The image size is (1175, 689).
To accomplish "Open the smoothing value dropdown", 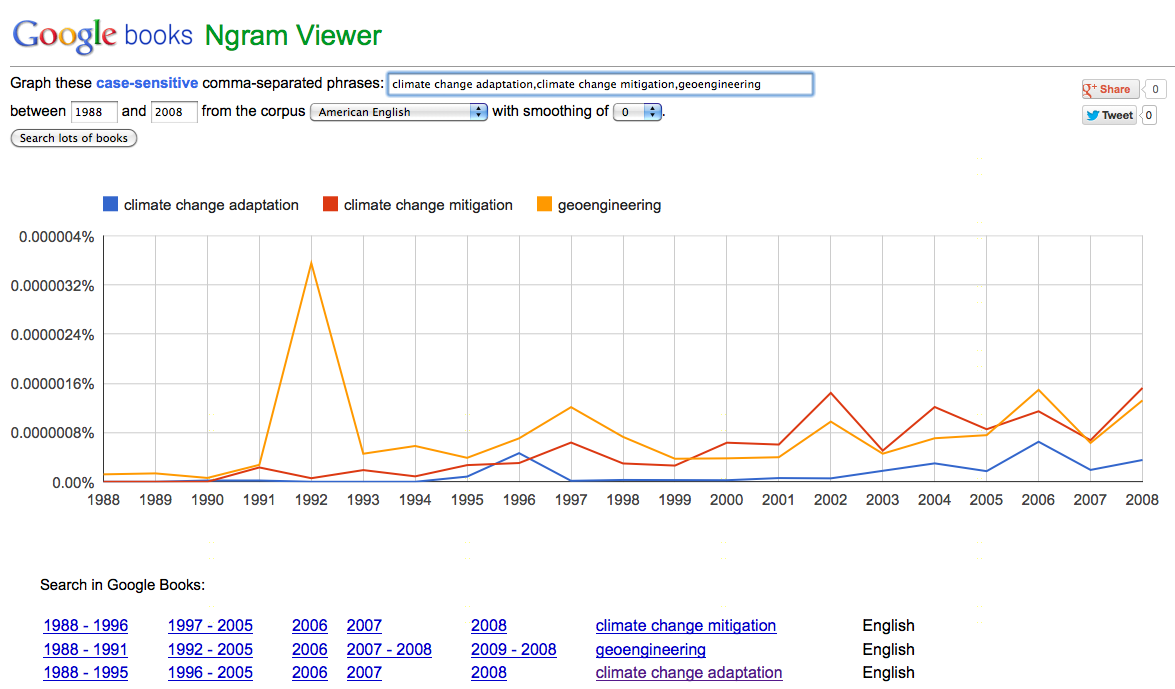I will [x=638, y=112].
